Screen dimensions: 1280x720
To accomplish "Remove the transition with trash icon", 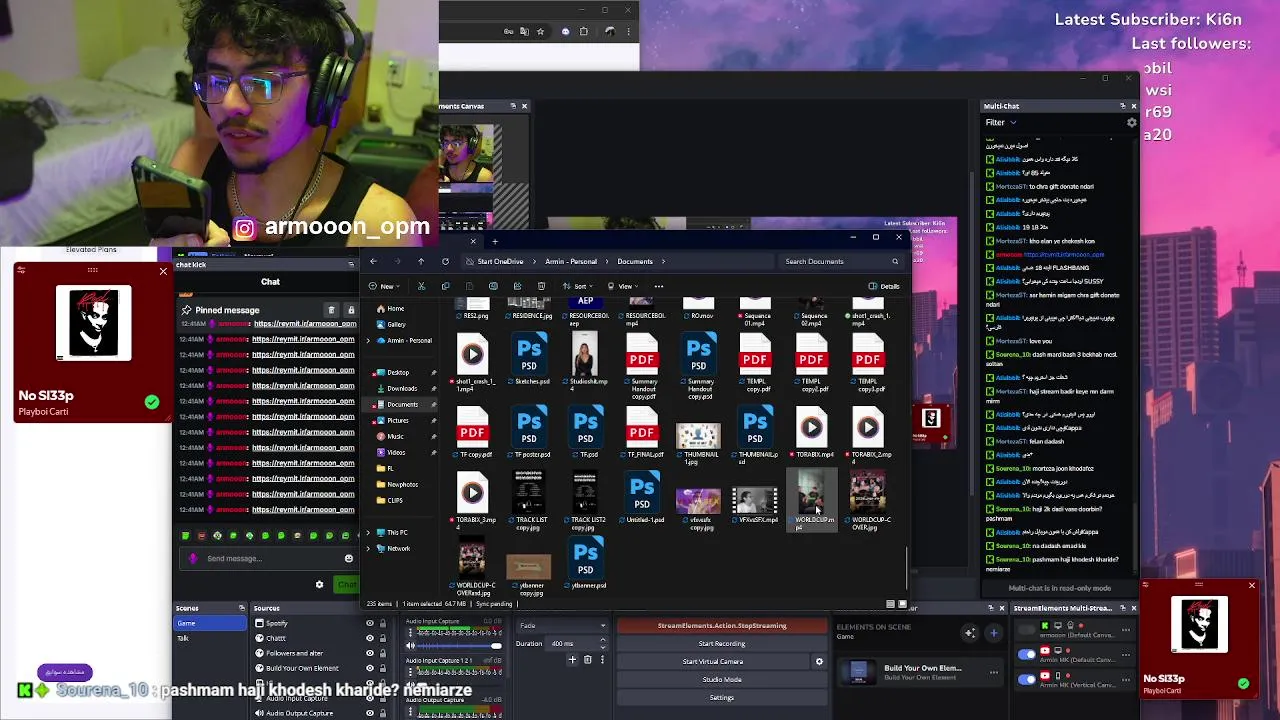I will pyautogui.click(x=588, y=660).
